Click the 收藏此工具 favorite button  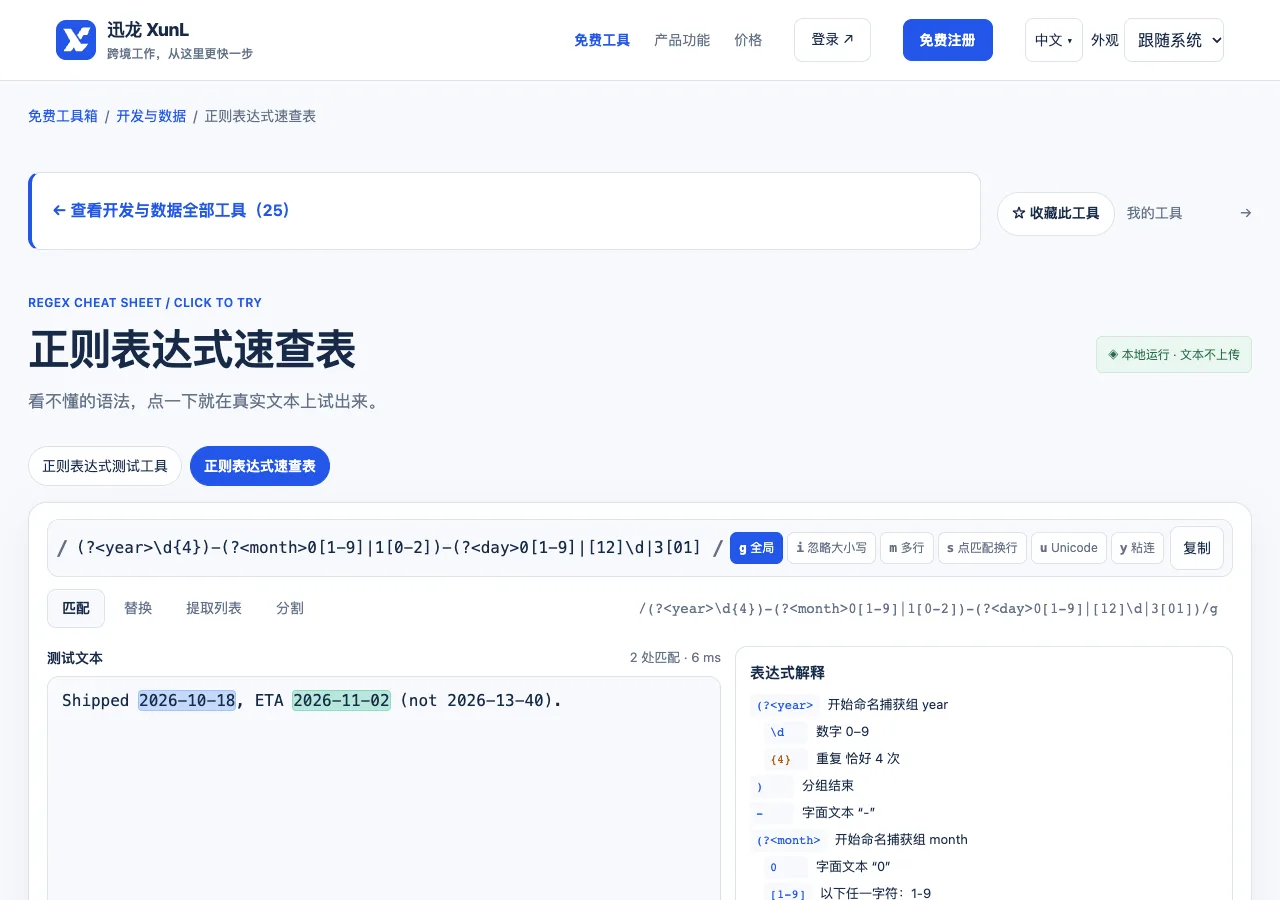click(x=1056, y=214)
